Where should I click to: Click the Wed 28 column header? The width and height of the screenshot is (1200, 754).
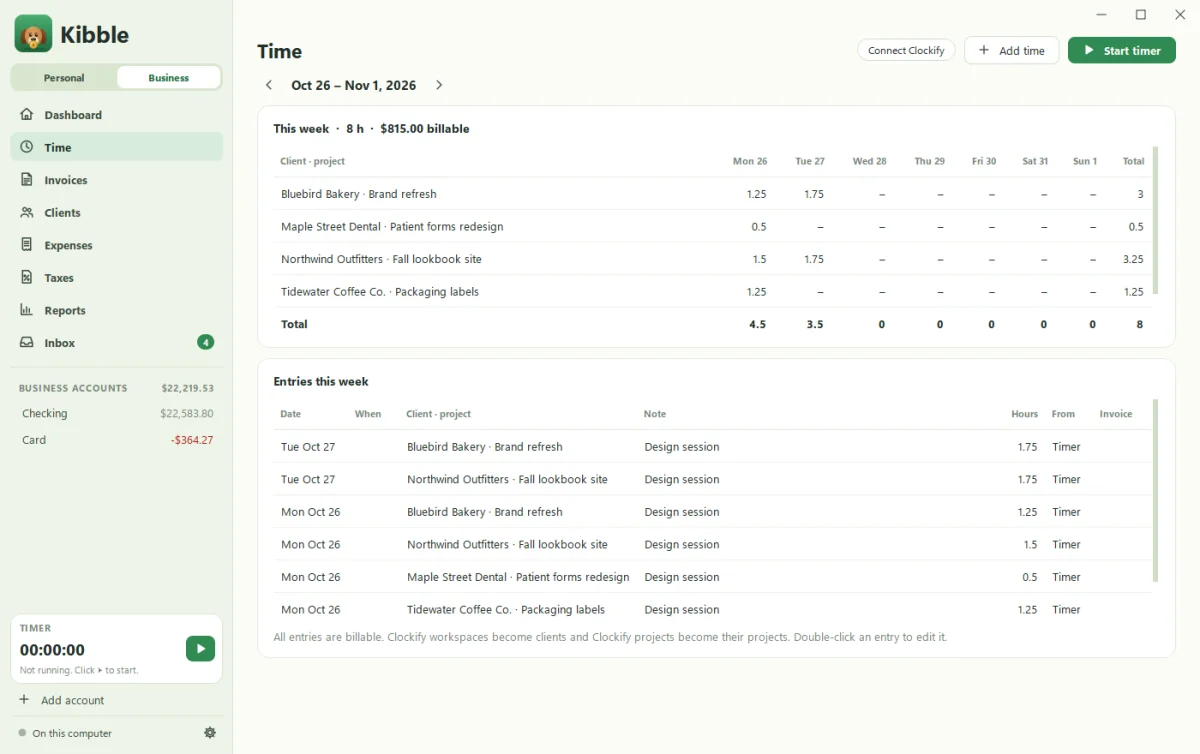869,161
